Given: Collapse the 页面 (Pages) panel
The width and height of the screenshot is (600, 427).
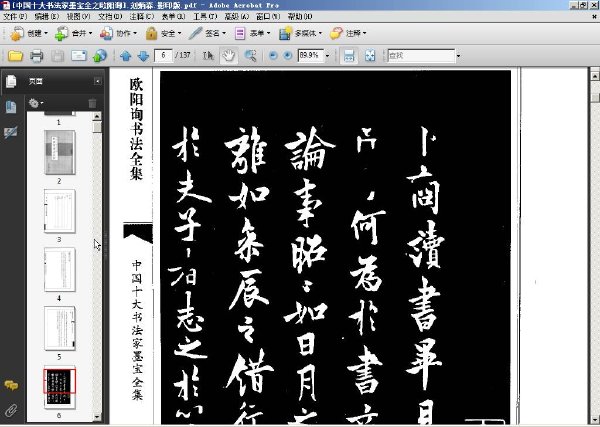Looking at the screenshot, I should pos(98,81).
